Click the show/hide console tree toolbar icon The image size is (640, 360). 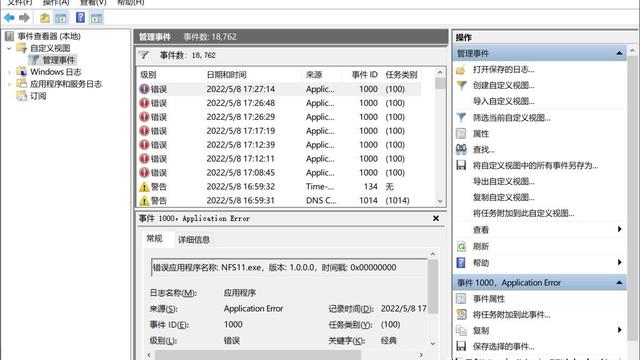tap(61, 18)
